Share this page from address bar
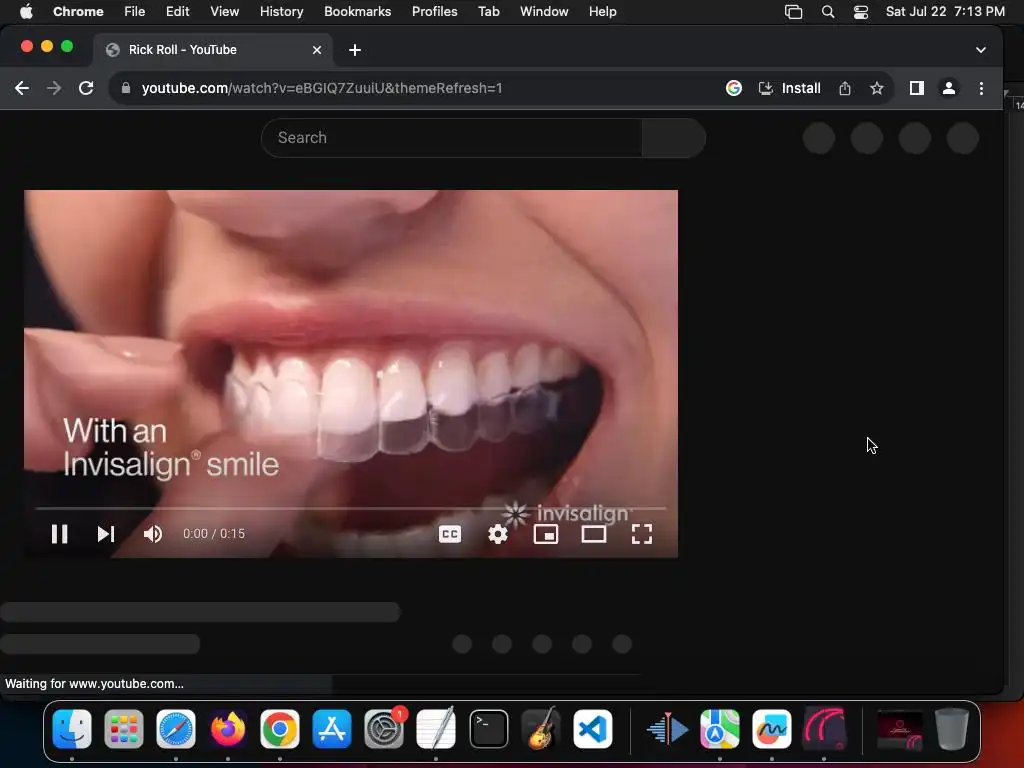This screenshot has width=1024, height=768. click(844, 88)
